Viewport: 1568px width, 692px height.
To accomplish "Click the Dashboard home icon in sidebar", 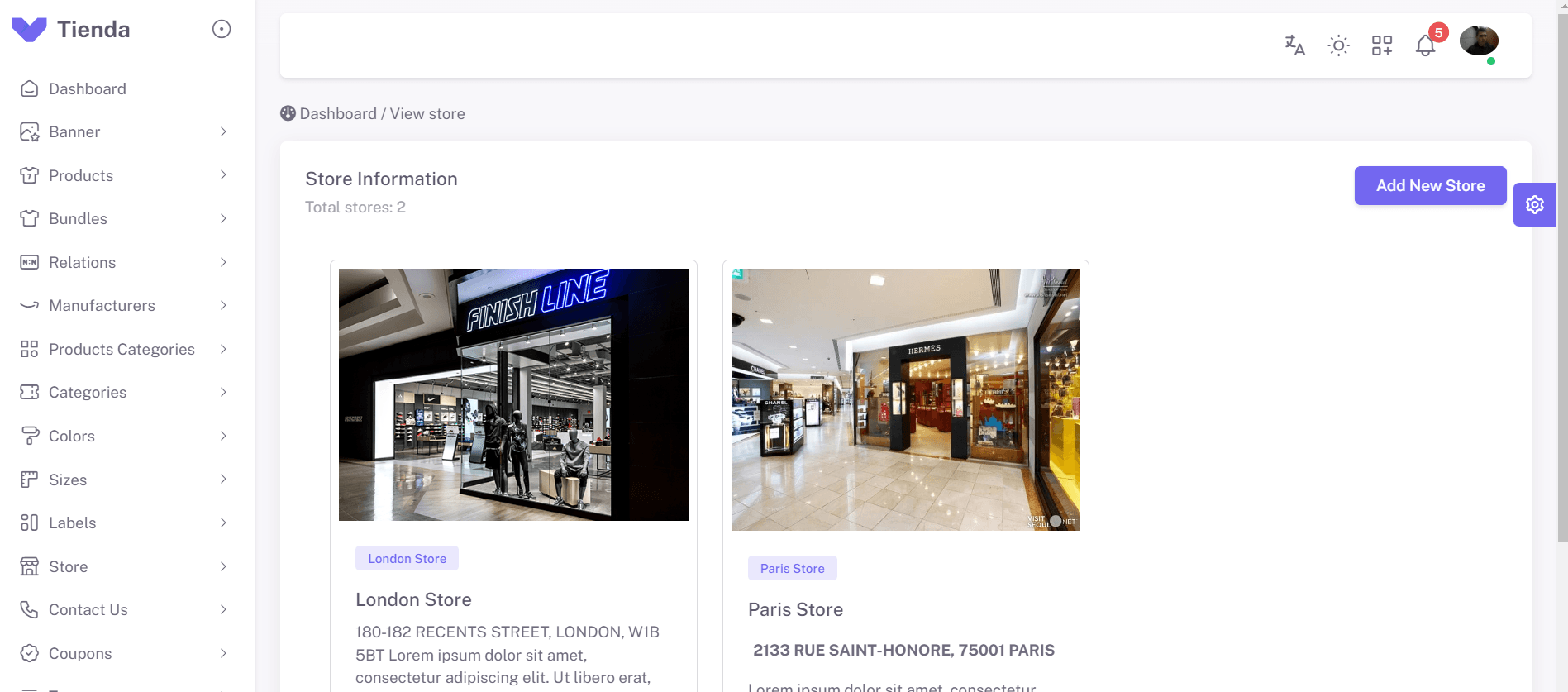I will point(30,89).
